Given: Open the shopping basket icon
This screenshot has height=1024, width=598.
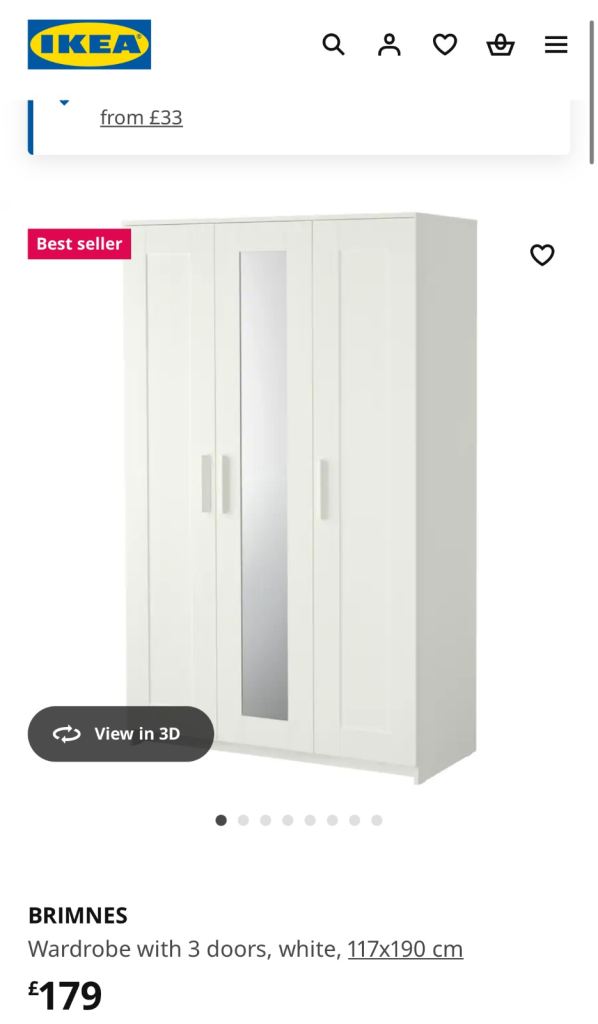Looking at the screenshot, I should [x=500, y=44].
